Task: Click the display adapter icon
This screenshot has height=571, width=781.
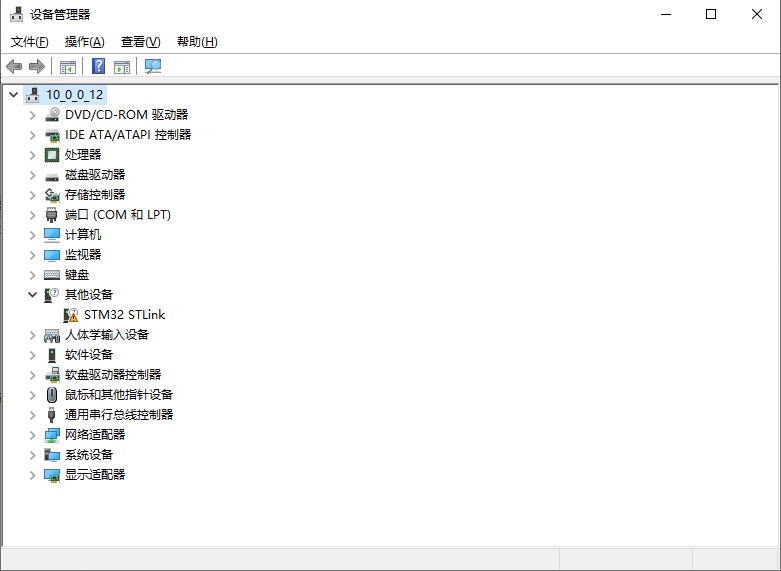Action: coord(52,475)
